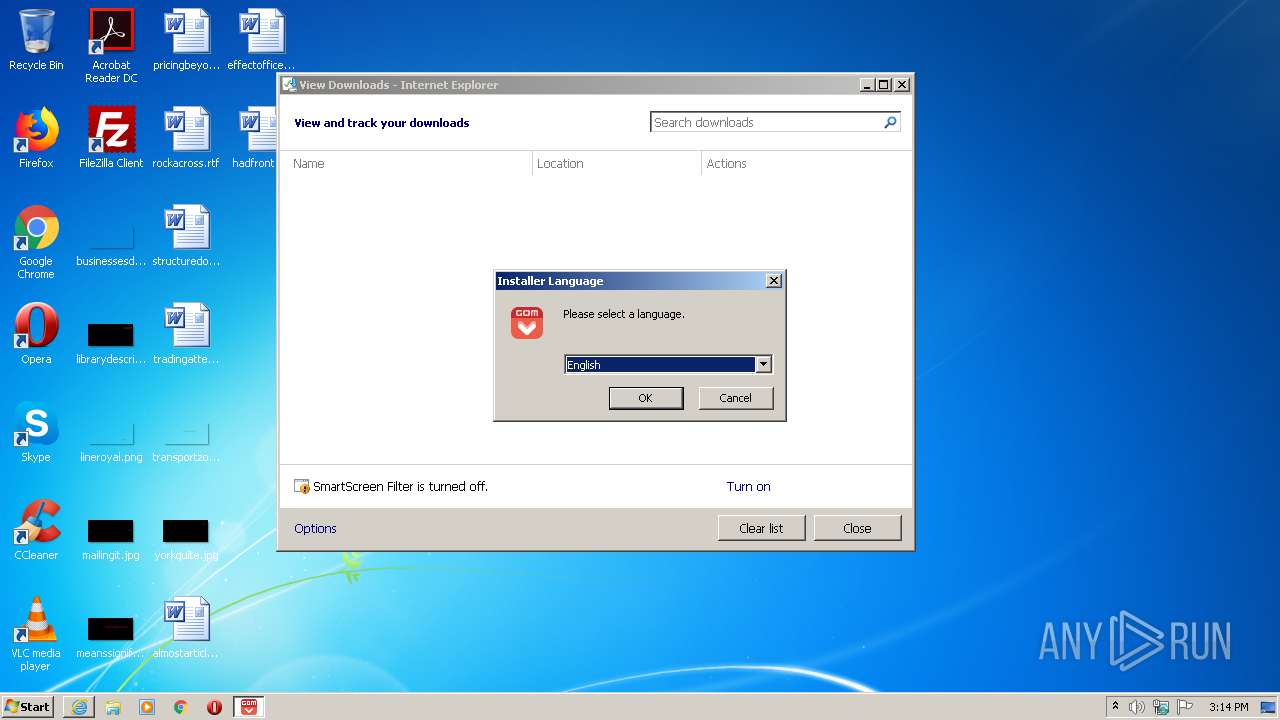Click the GOM logo in the installer dialog
1280x720 pixels.
[527, 323]
